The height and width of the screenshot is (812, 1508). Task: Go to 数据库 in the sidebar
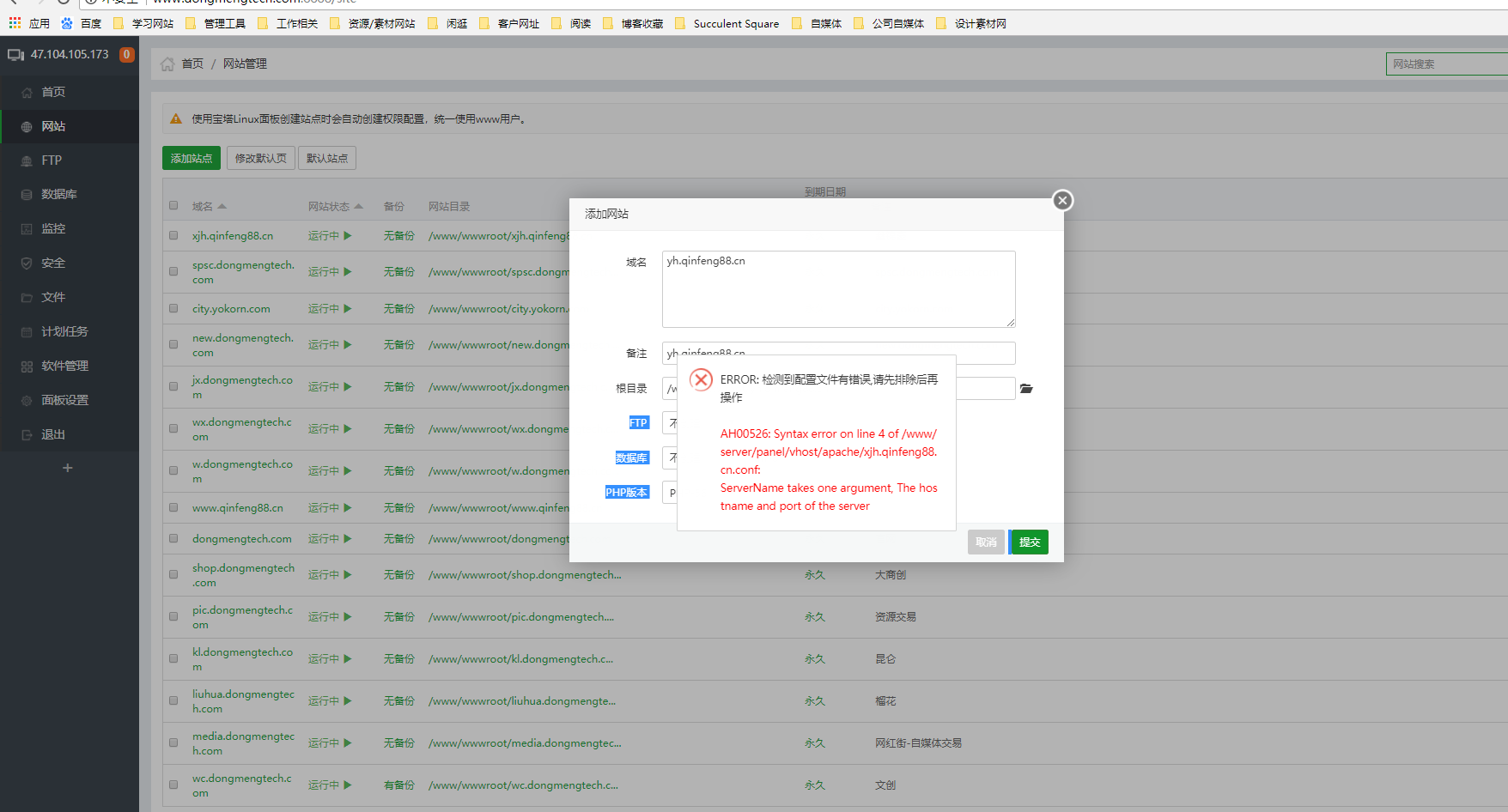pyautogui.click(x=58, y=195)
